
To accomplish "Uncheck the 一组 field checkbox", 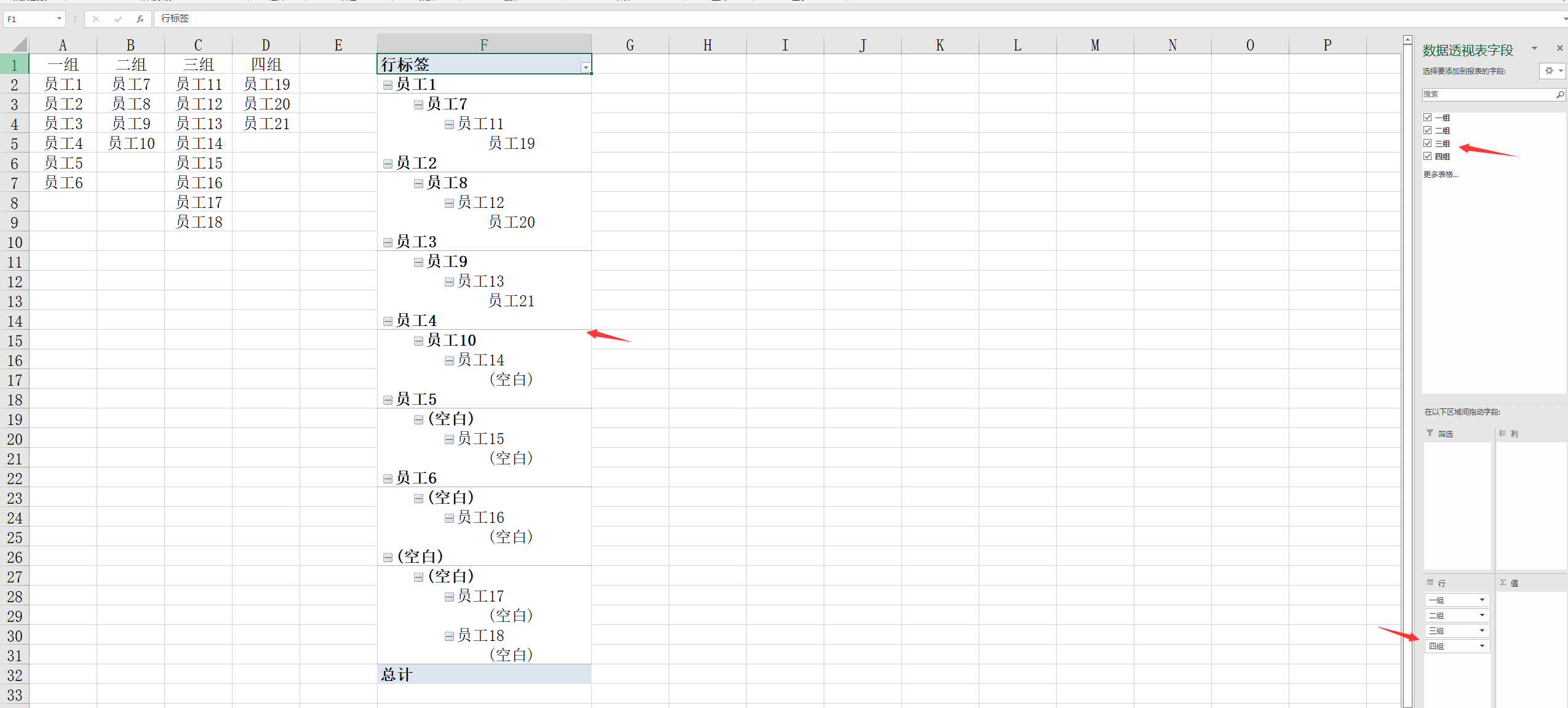I will click(x=1428, y=117).
